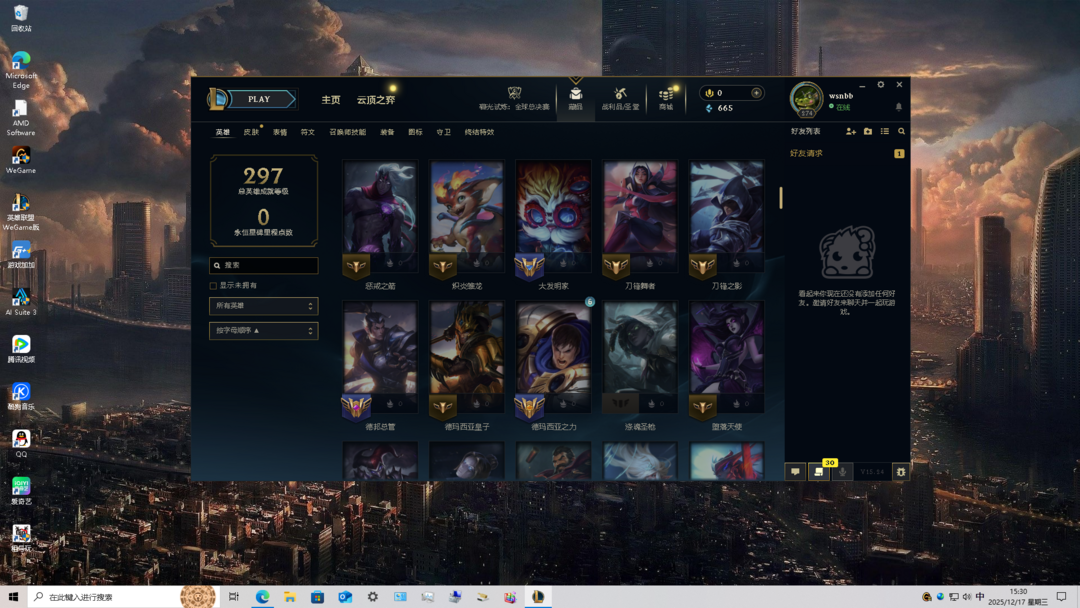Click the friends search magnifier icon

(x=901, y=132)
